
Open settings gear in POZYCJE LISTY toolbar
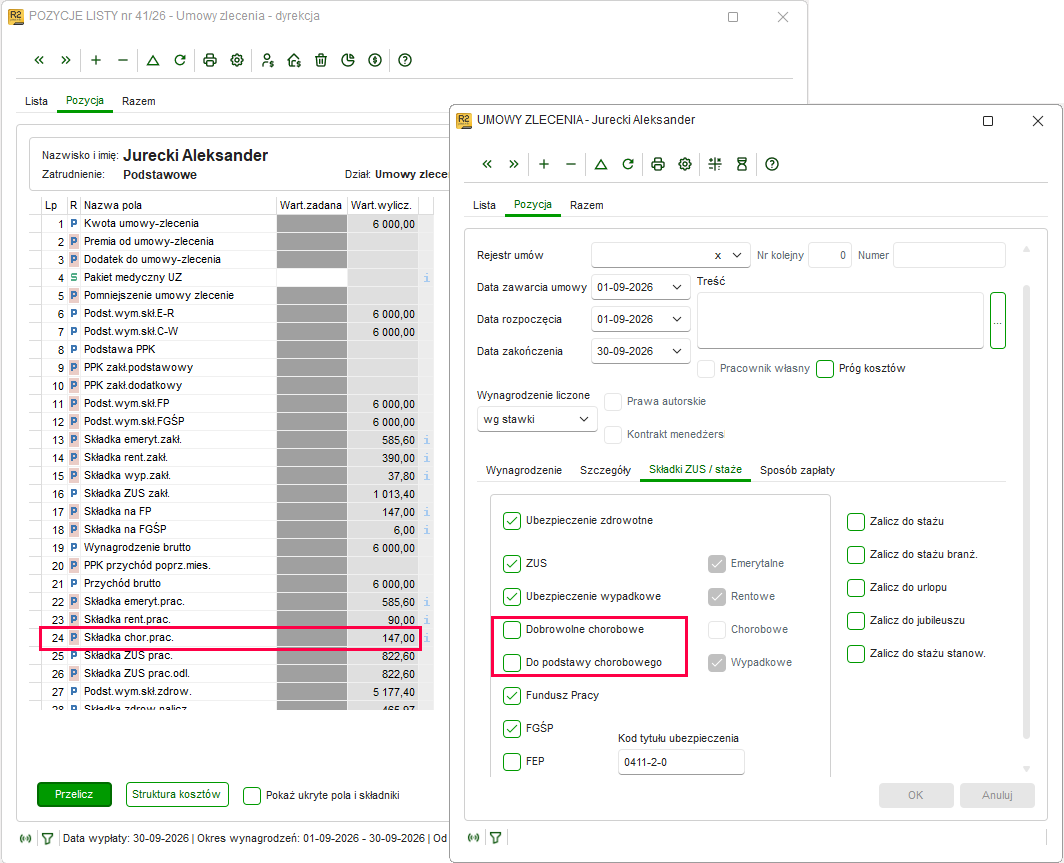tap(237, 60)
